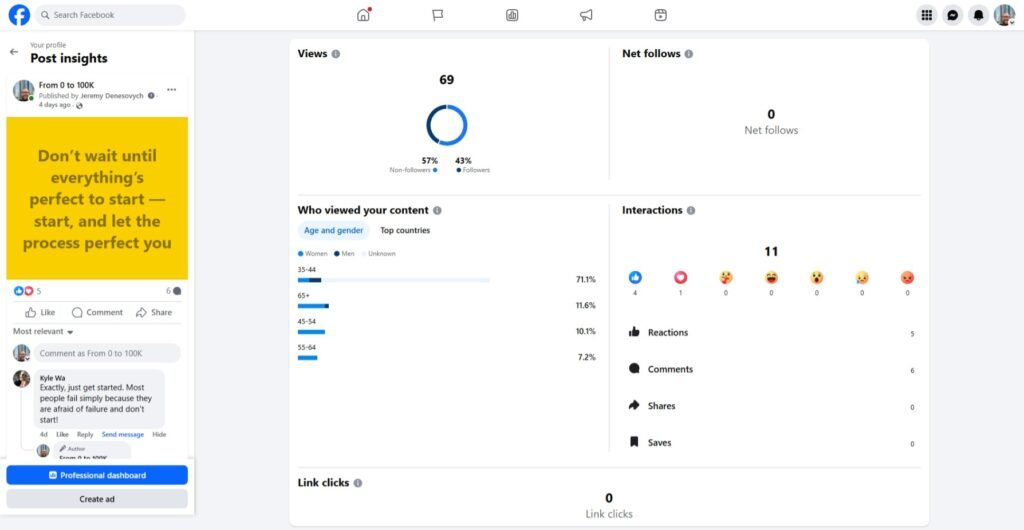
Task: Expand the Most relevant comment sort dropdown
Action: click(x=43, y=332)
